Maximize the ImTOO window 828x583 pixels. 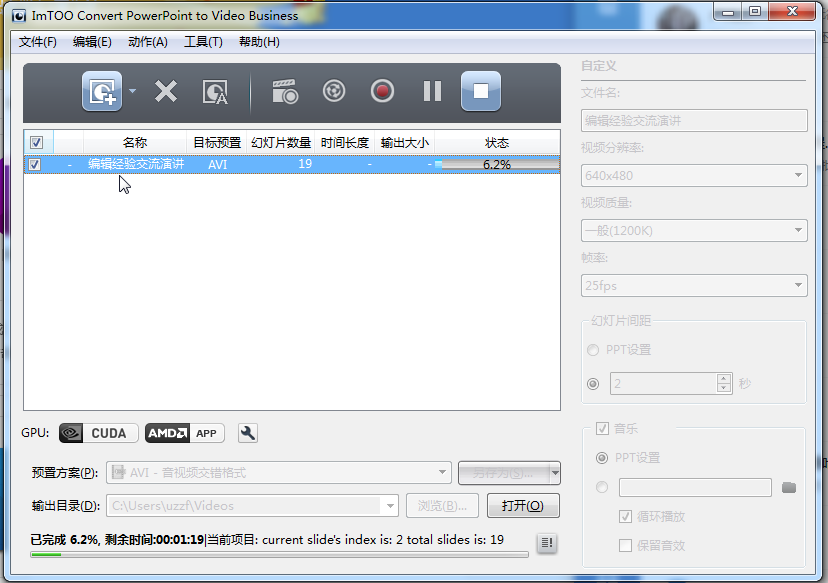[x=755, y=12]
